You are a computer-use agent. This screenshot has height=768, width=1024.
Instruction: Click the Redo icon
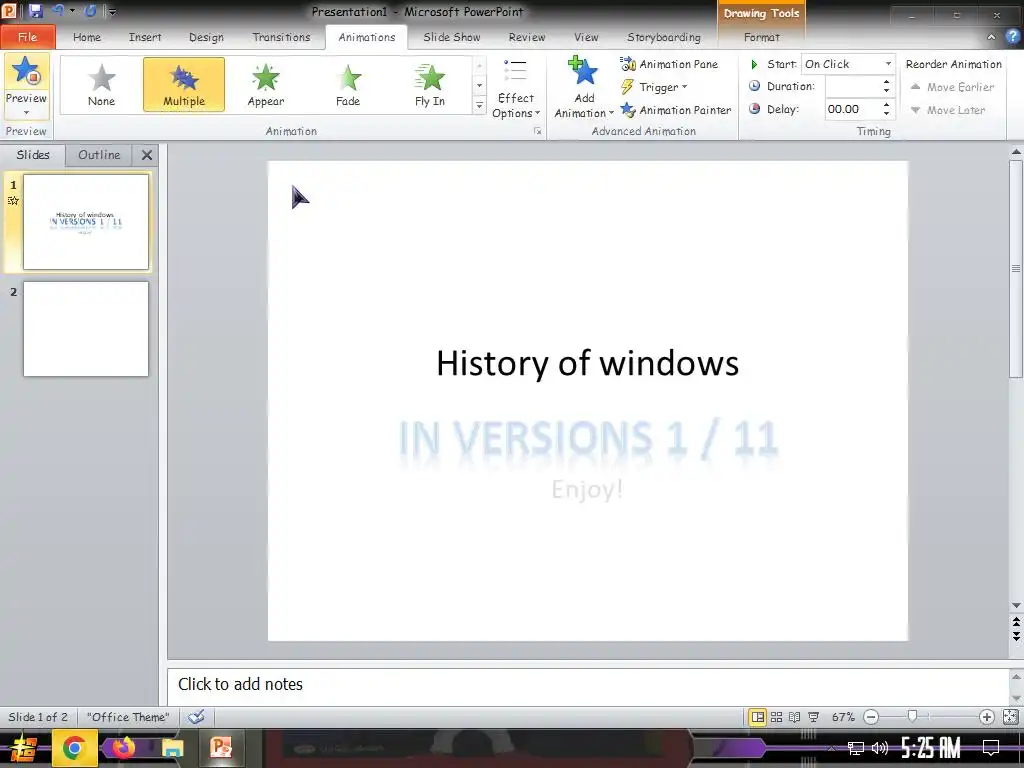click(90, 11)
